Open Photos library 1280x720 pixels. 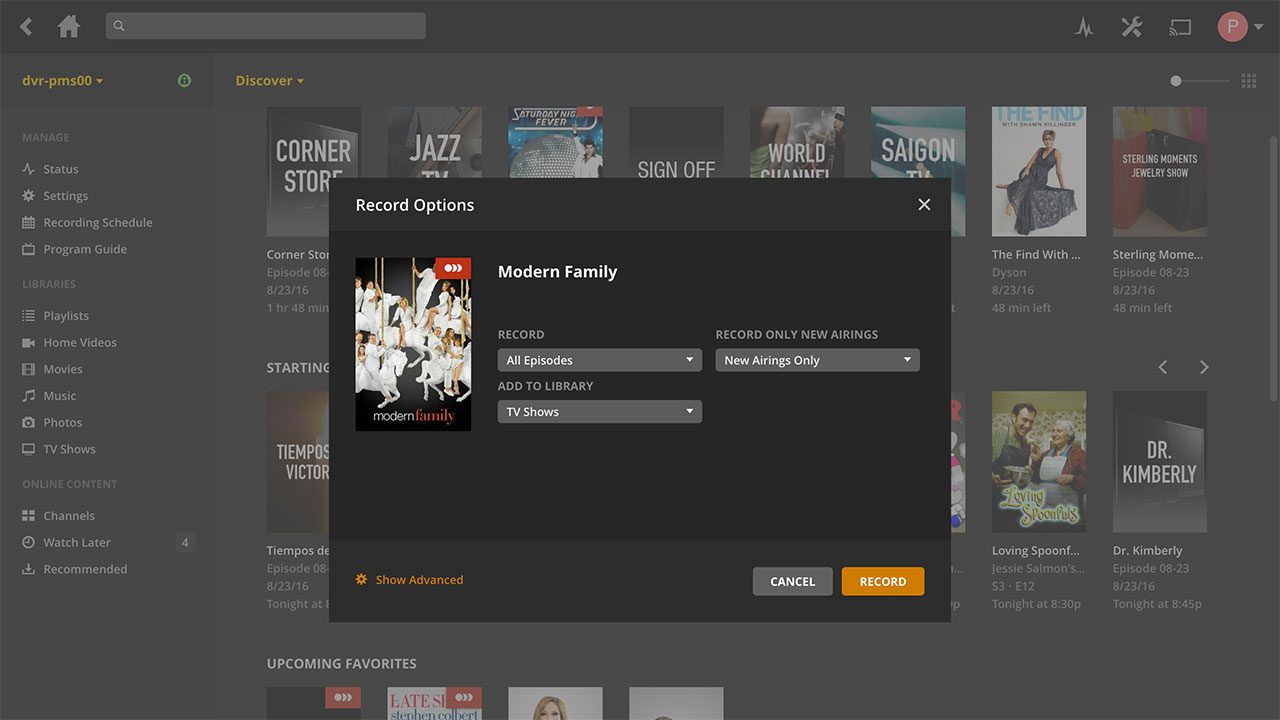pyautogui.click(x=62, y=422)
